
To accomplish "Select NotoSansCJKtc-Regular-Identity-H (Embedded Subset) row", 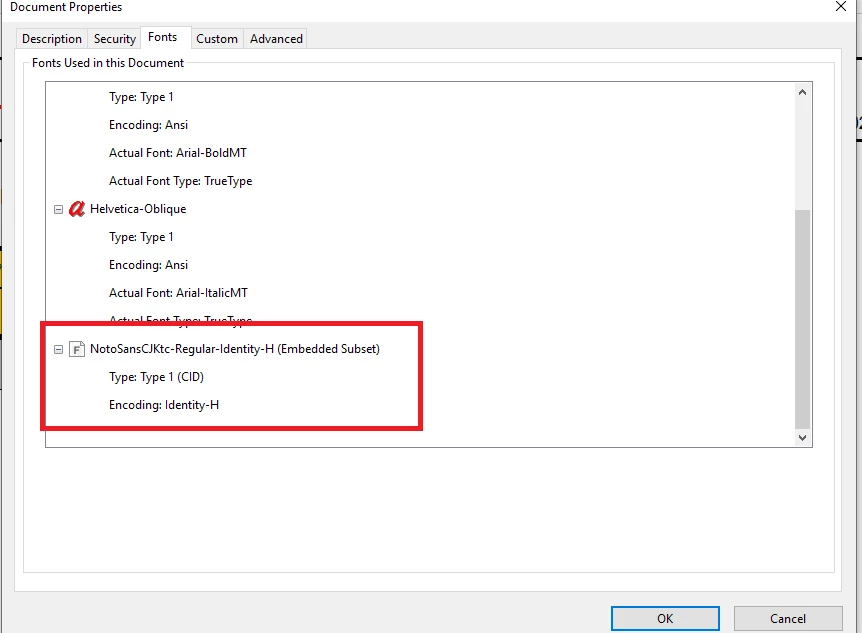I will point(235,349).
